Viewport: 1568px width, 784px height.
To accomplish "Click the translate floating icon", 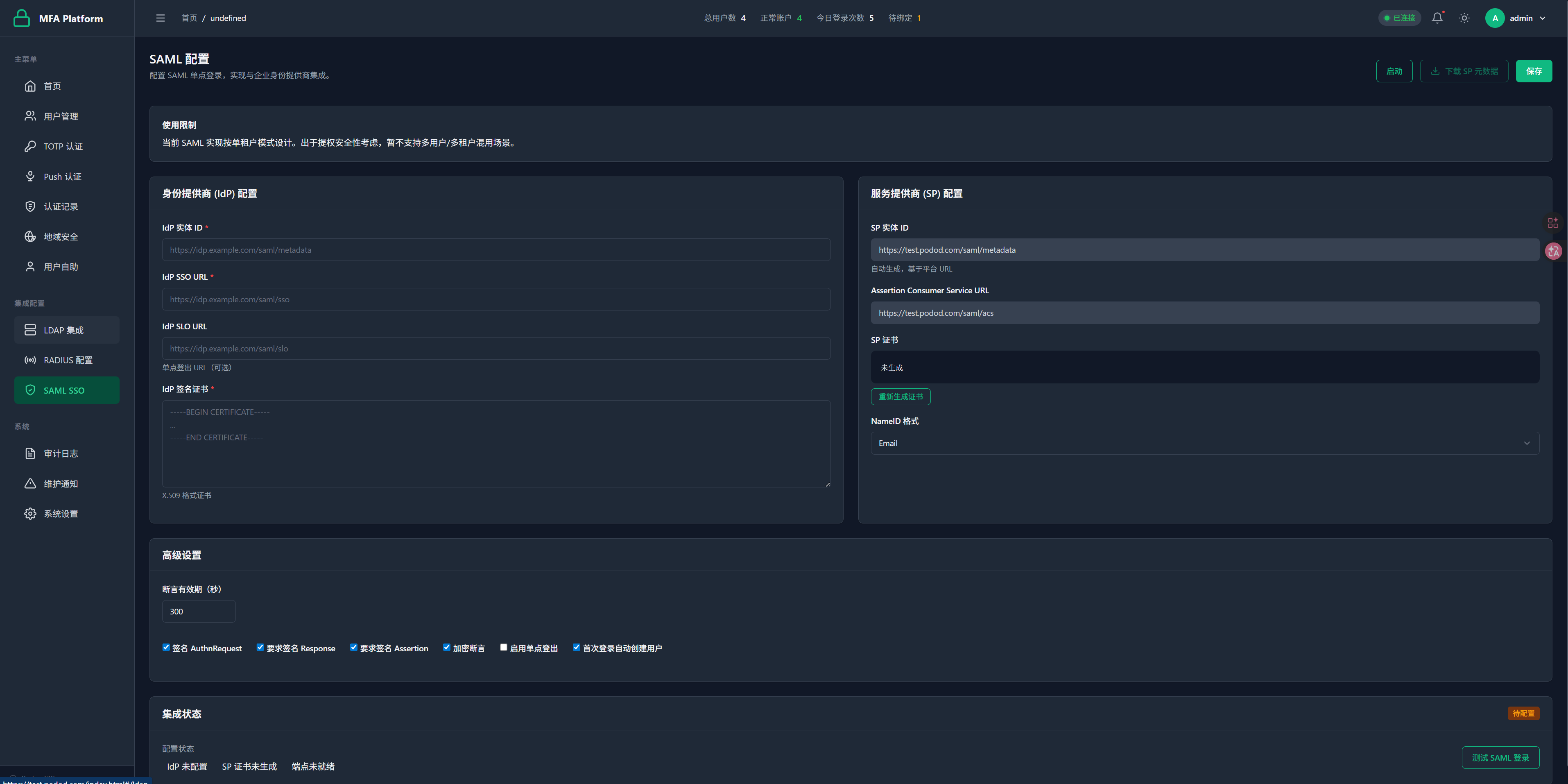I will point(1553,251).
